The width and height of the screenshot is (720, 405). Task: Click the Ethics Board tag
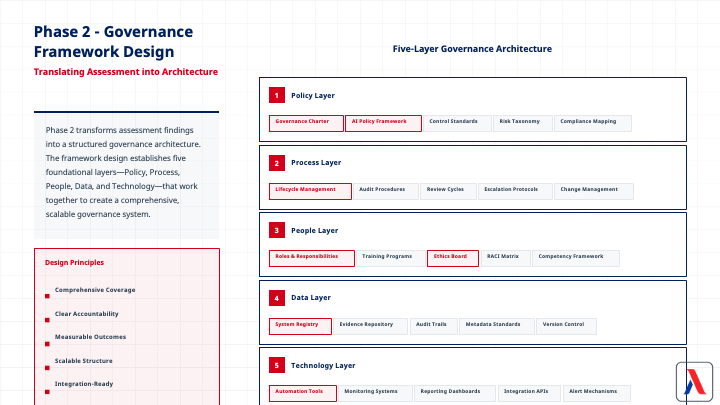coord(452,257)
